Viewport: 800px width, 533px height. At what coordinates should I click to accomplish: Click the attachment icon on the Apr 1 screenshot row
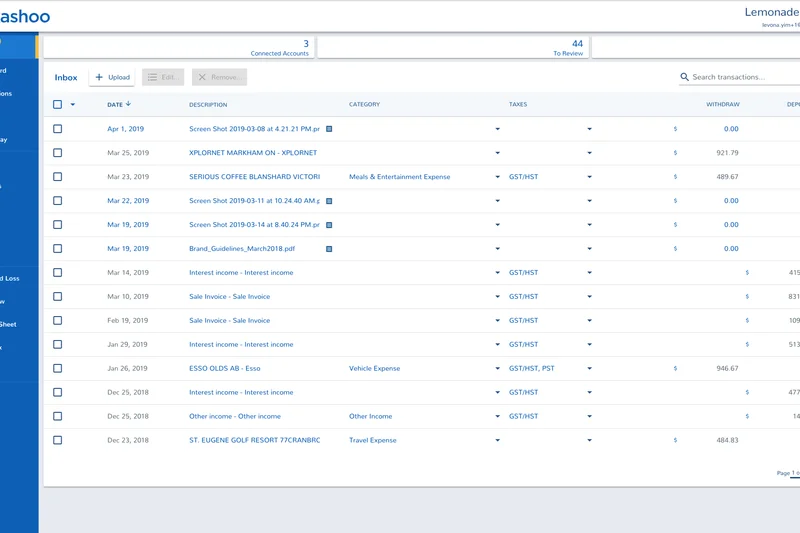[329, 129]
